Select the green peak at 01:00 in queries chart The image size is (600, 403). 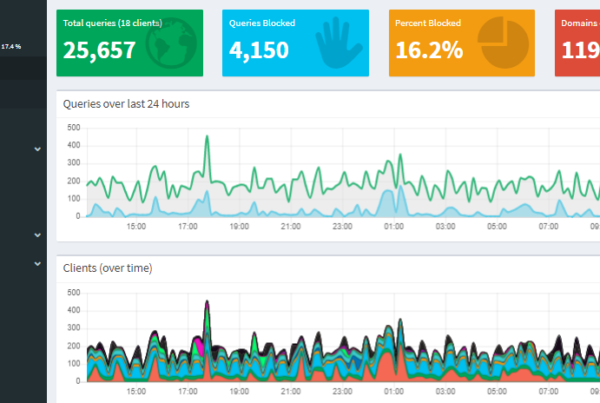click(400, 158)
